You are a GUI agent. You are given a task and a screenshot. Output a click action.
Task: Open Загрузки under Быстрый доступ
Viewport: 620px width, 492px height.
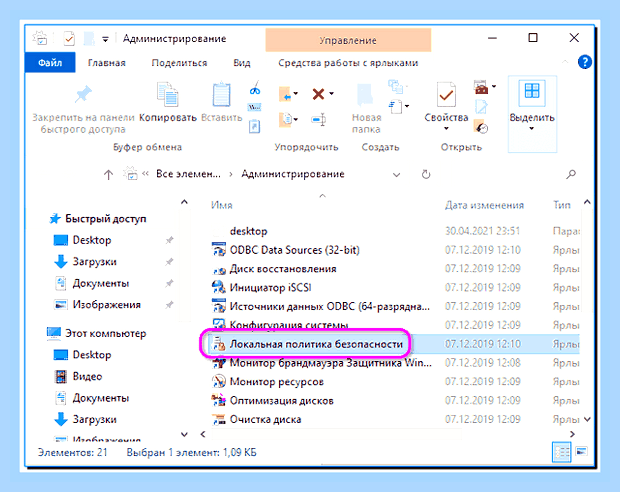coord(95,262)
